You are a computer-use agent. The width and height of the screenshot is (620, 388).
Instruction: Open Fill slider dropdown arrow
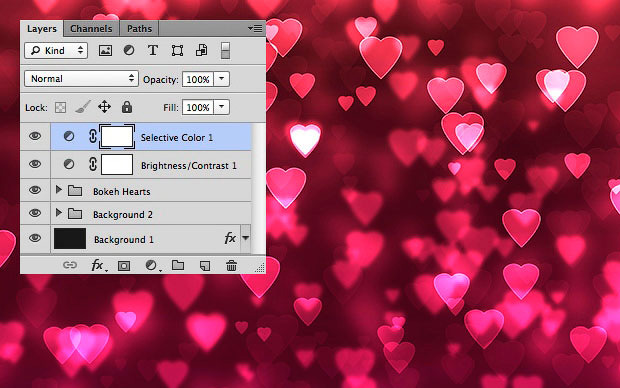pyautogui.click(x=221, y=107)
